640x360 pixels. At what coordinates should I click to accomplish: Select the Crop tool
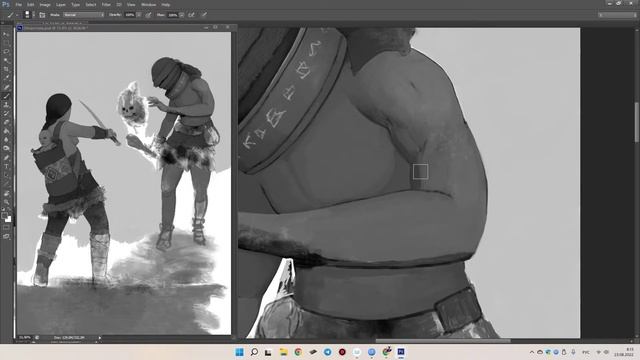[6, 69]
